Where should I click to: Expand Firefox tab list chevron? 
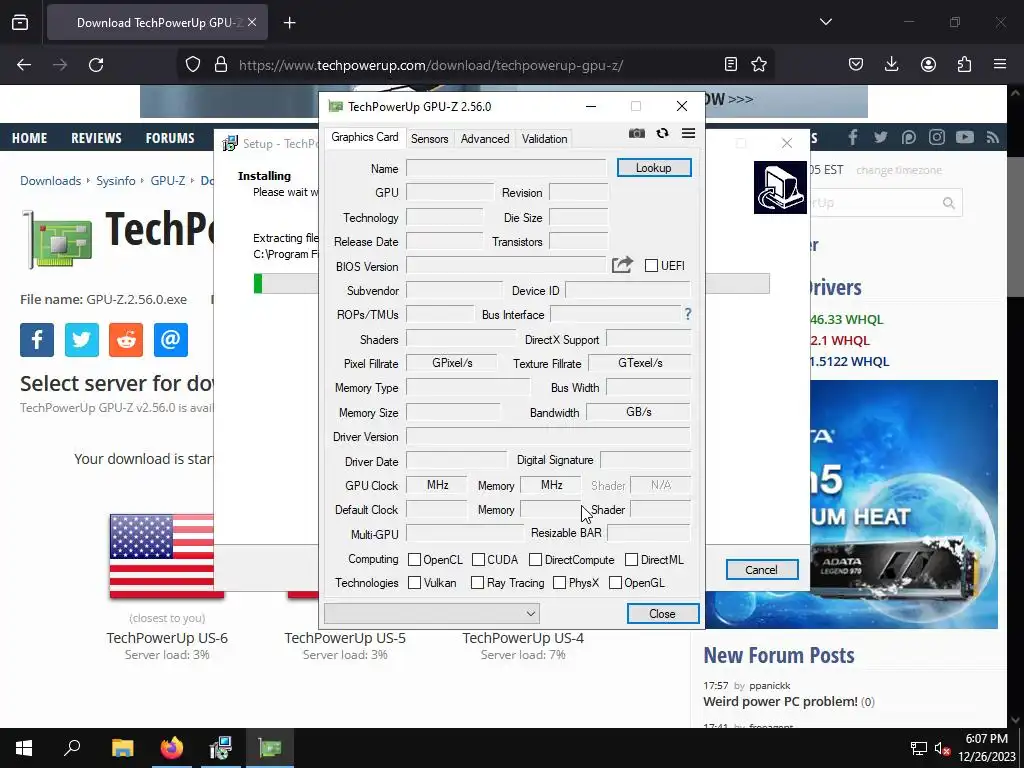(826, 22)
